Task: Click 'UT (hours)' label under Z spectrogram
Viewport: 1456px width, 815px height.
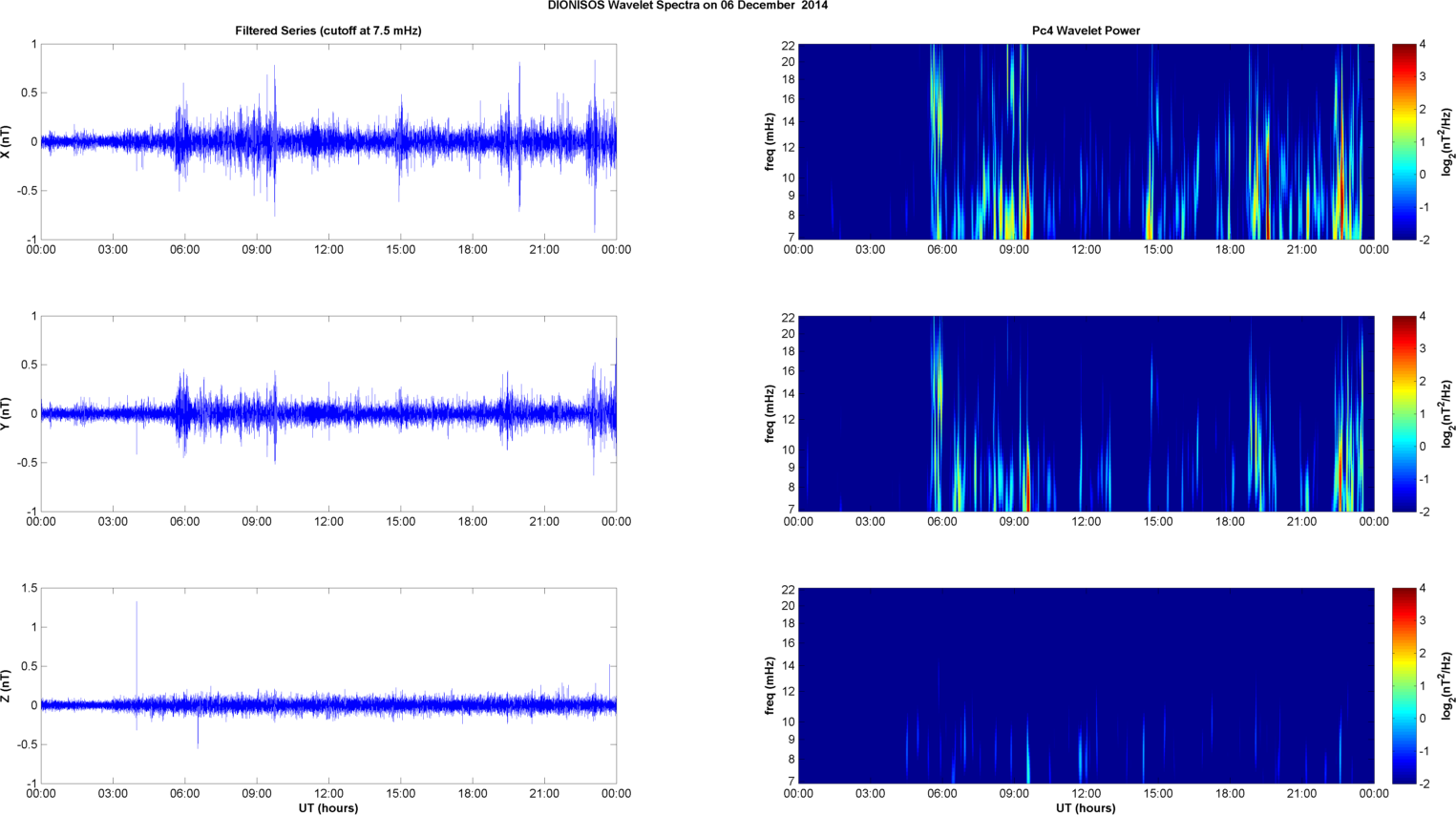Action: pyautogui.click(x=1086, y=808)
